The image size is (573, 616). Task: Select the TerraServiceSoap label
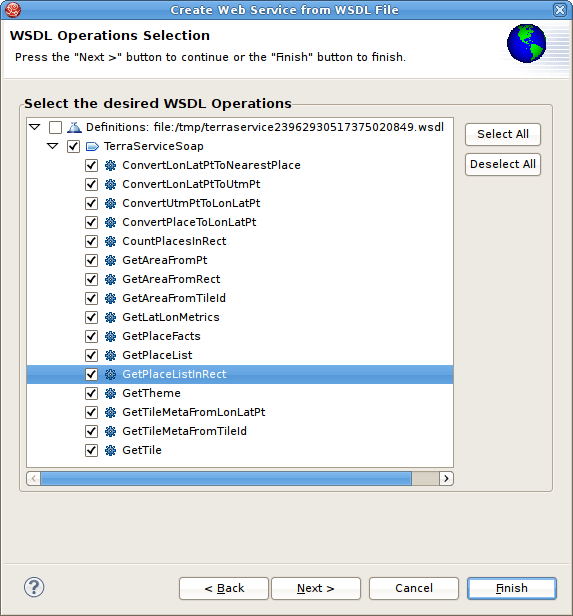pos(154,147)
